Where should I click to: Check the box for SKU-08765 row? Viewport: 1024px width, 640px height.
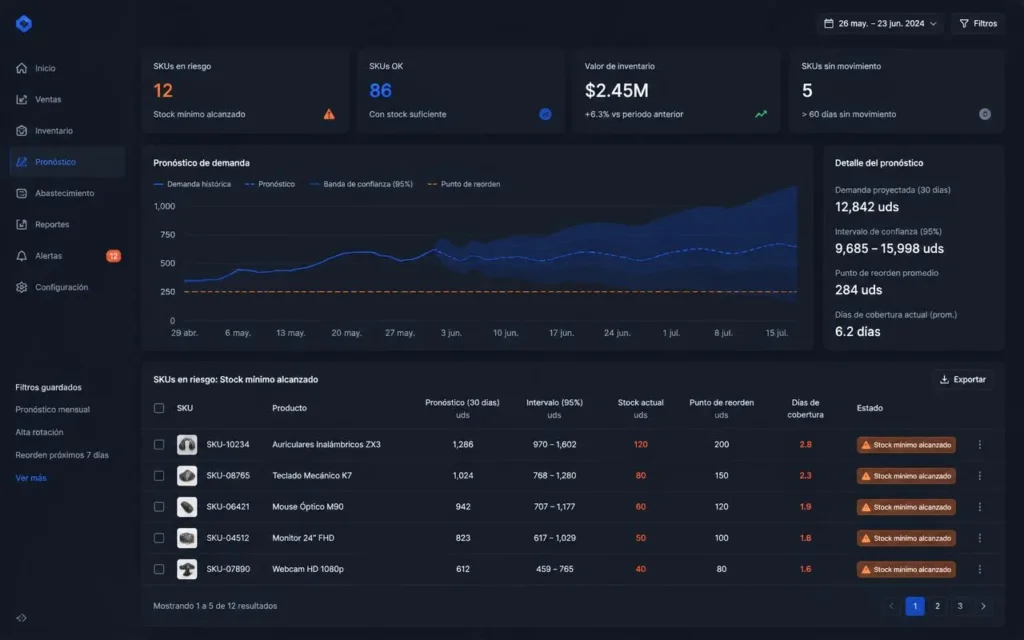(x=159, y=475)
